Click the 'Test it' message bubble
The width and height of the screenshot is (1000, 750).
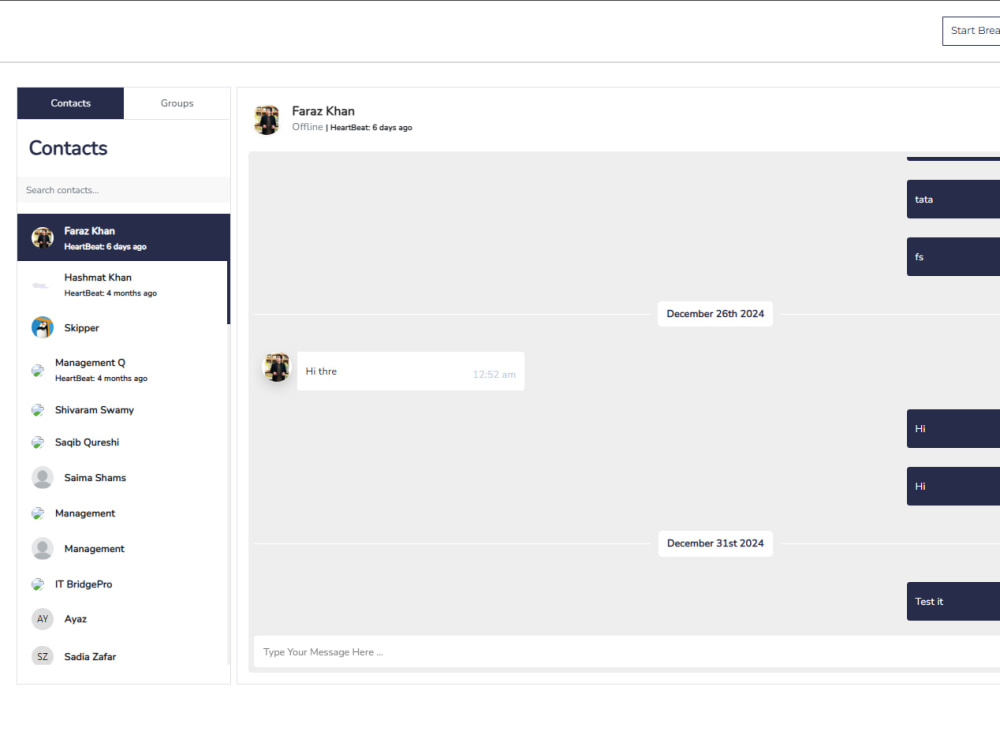click(953, 601)
